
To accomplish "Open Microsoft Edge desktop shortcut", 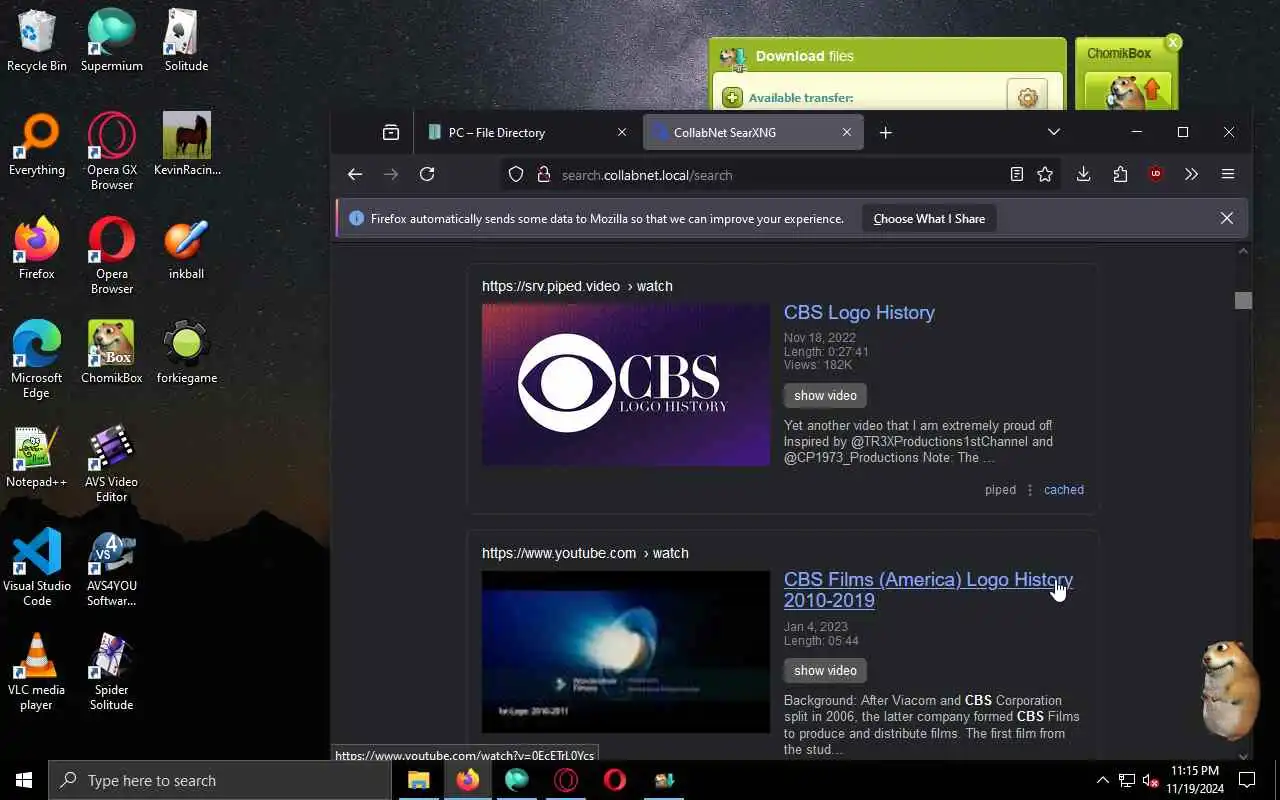I will click(37, 359).
